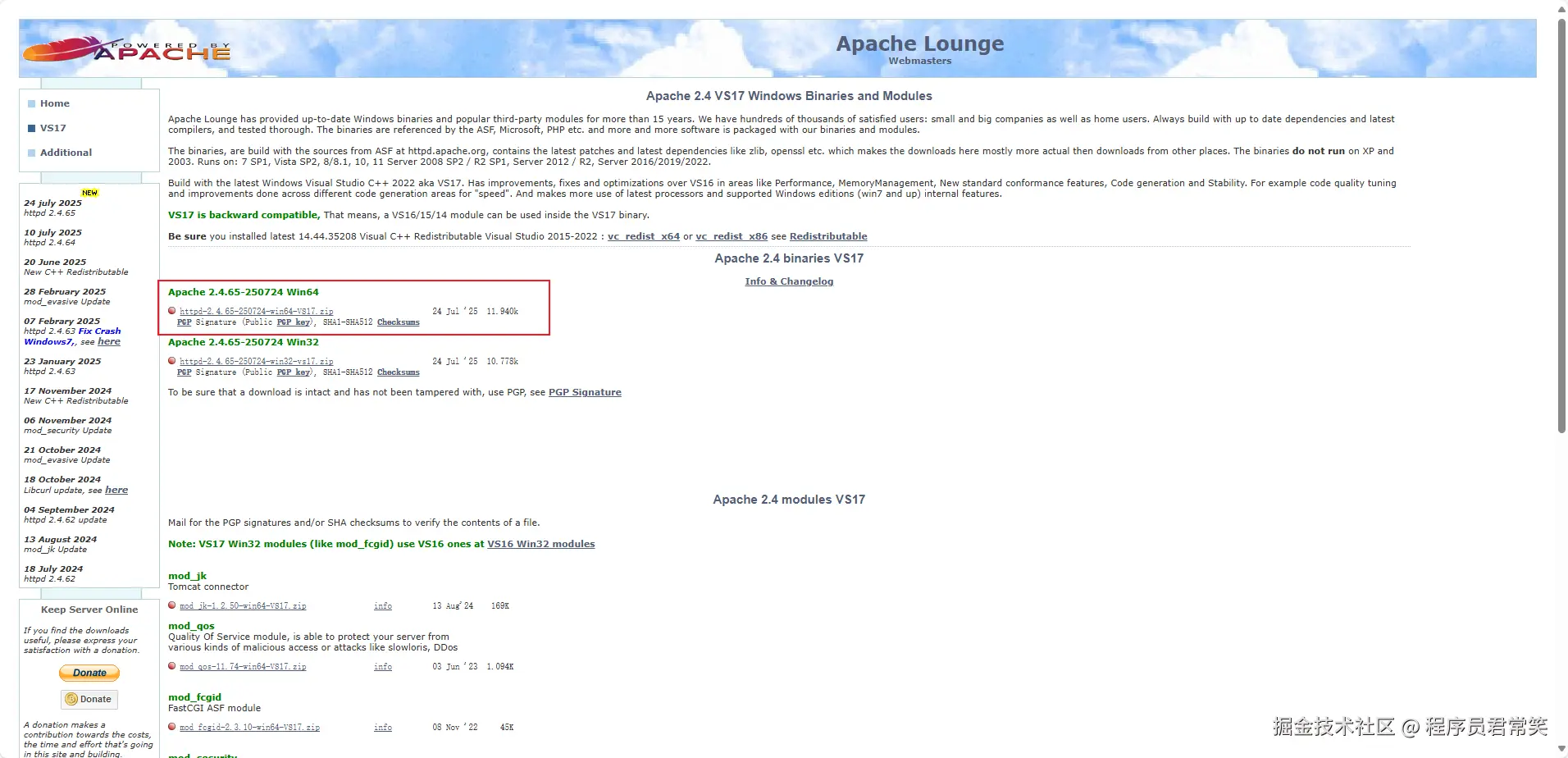The width and height of the screenshot is (1568, 758).
Task: Click file size '11.940k' of win64 zip
Action: tap(503, 312)
